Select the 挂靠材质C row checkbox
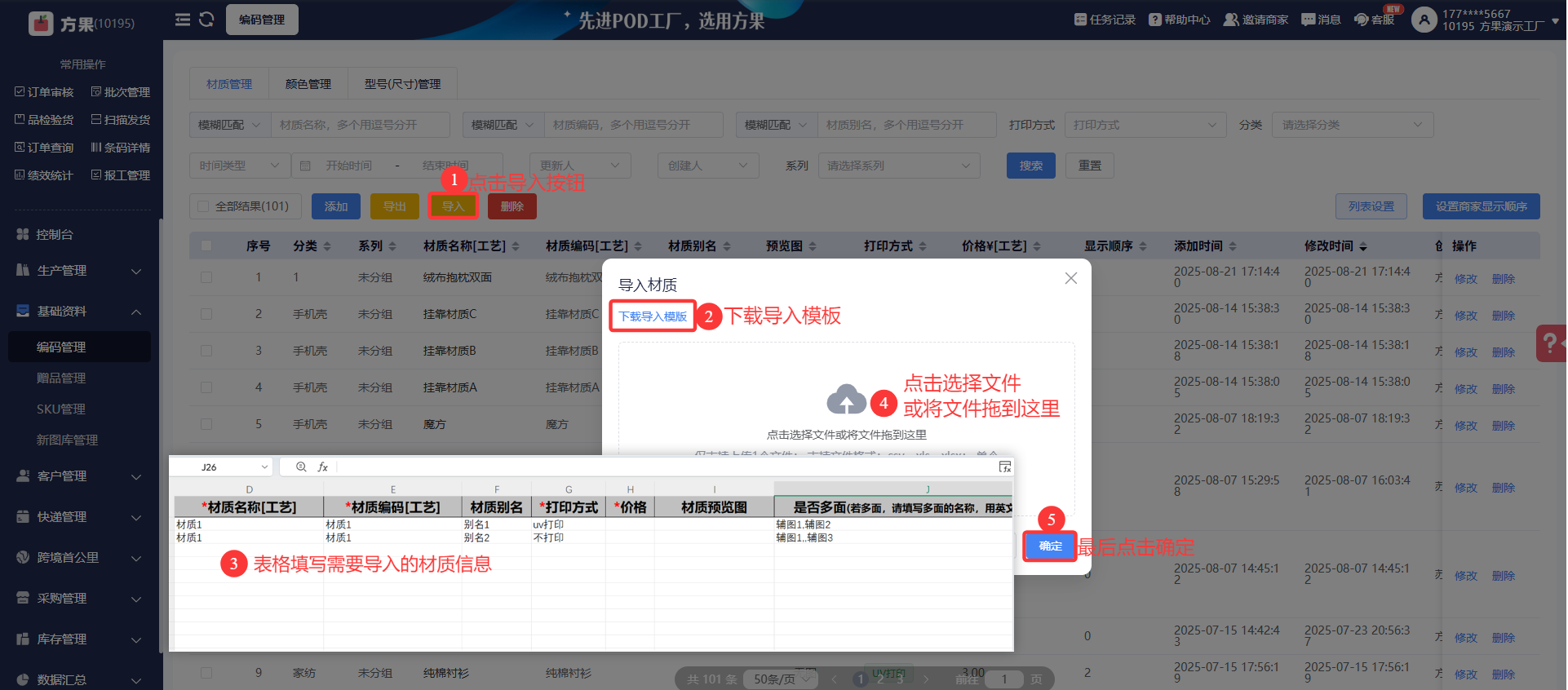1568x690 pixels. 206,314
